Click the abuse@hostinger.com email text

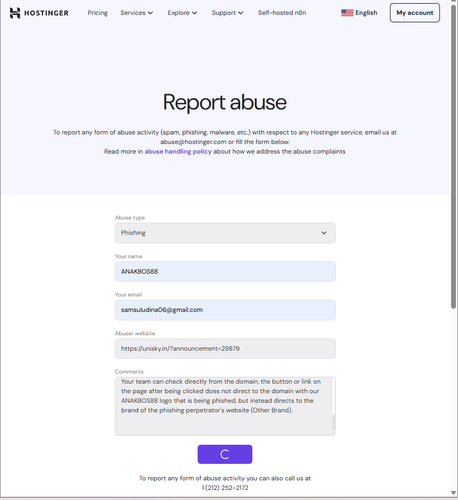click(x=193, y=142)
